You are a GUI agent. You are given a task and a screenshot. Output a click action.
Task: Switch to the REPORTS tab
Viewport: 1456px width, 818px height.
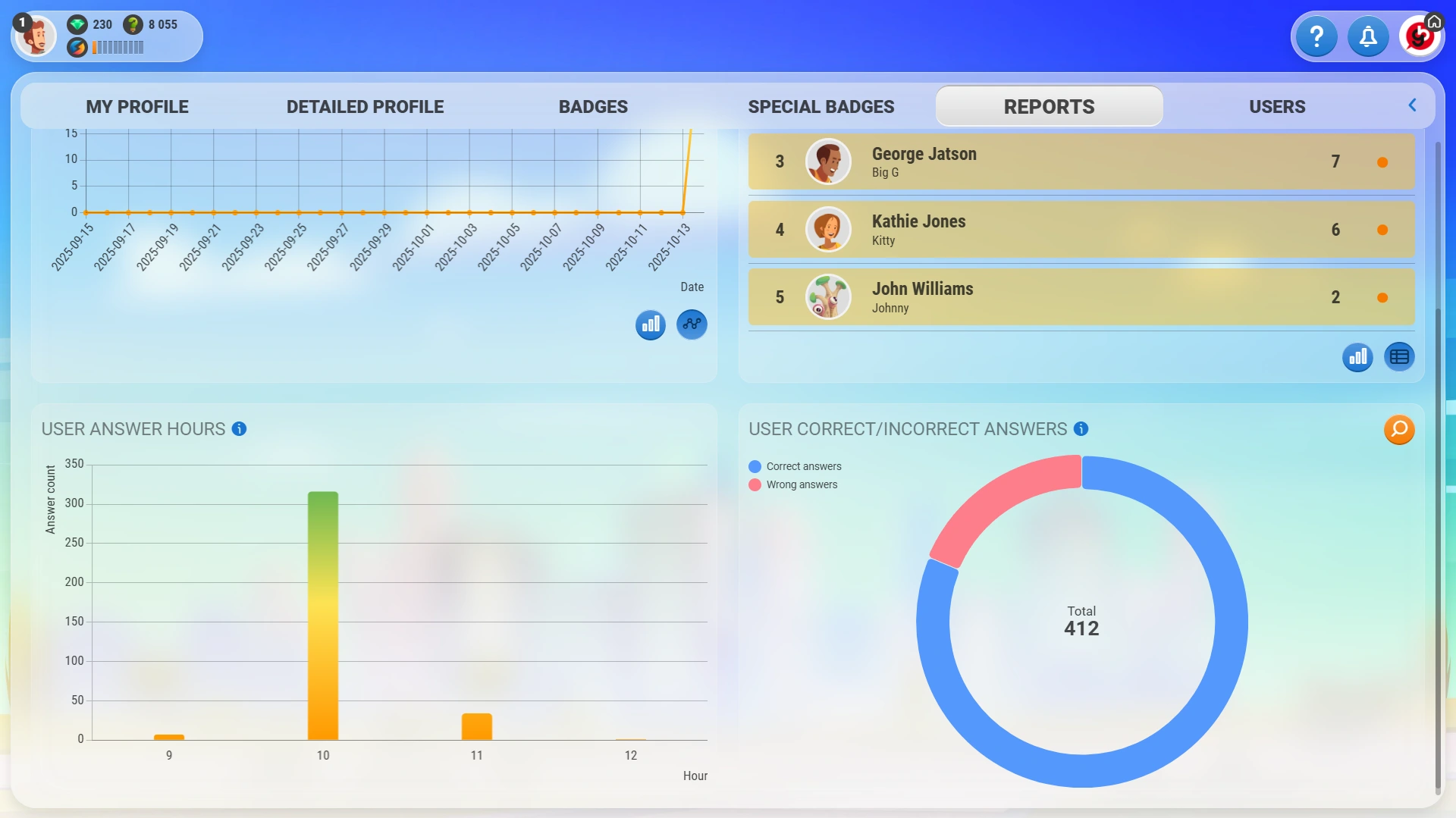1048,106
